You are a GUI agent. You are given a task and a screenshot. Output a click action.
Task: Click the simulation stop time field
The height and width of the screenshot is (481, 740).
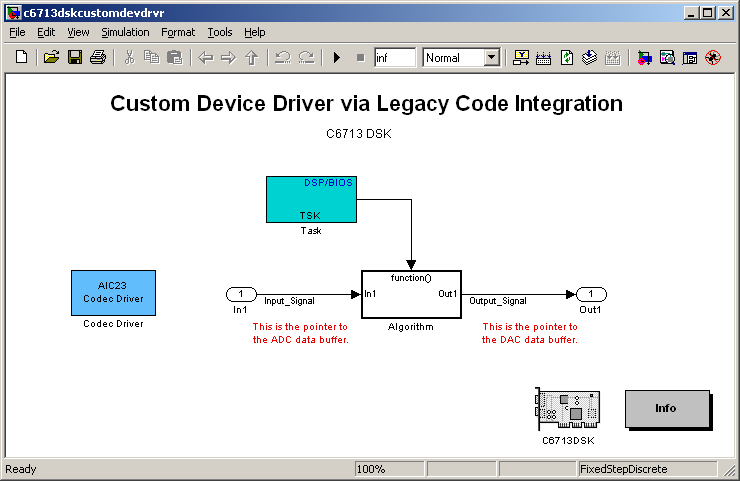(395, 58)
